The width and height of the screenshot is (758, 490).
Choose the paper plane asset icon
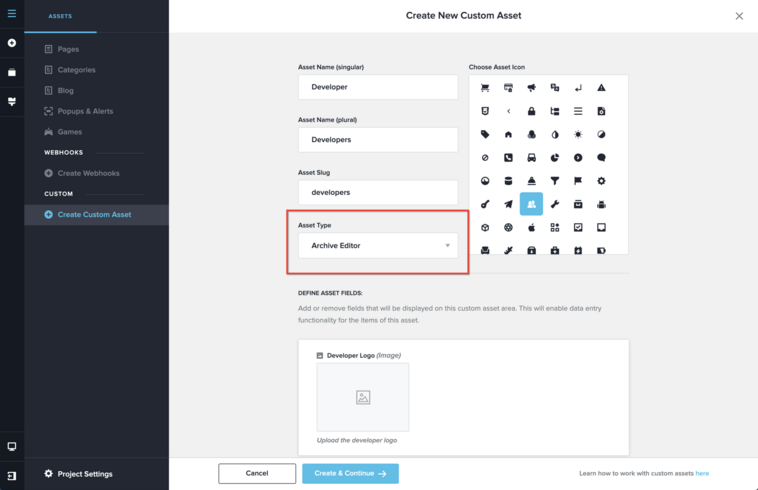point(508,204)
